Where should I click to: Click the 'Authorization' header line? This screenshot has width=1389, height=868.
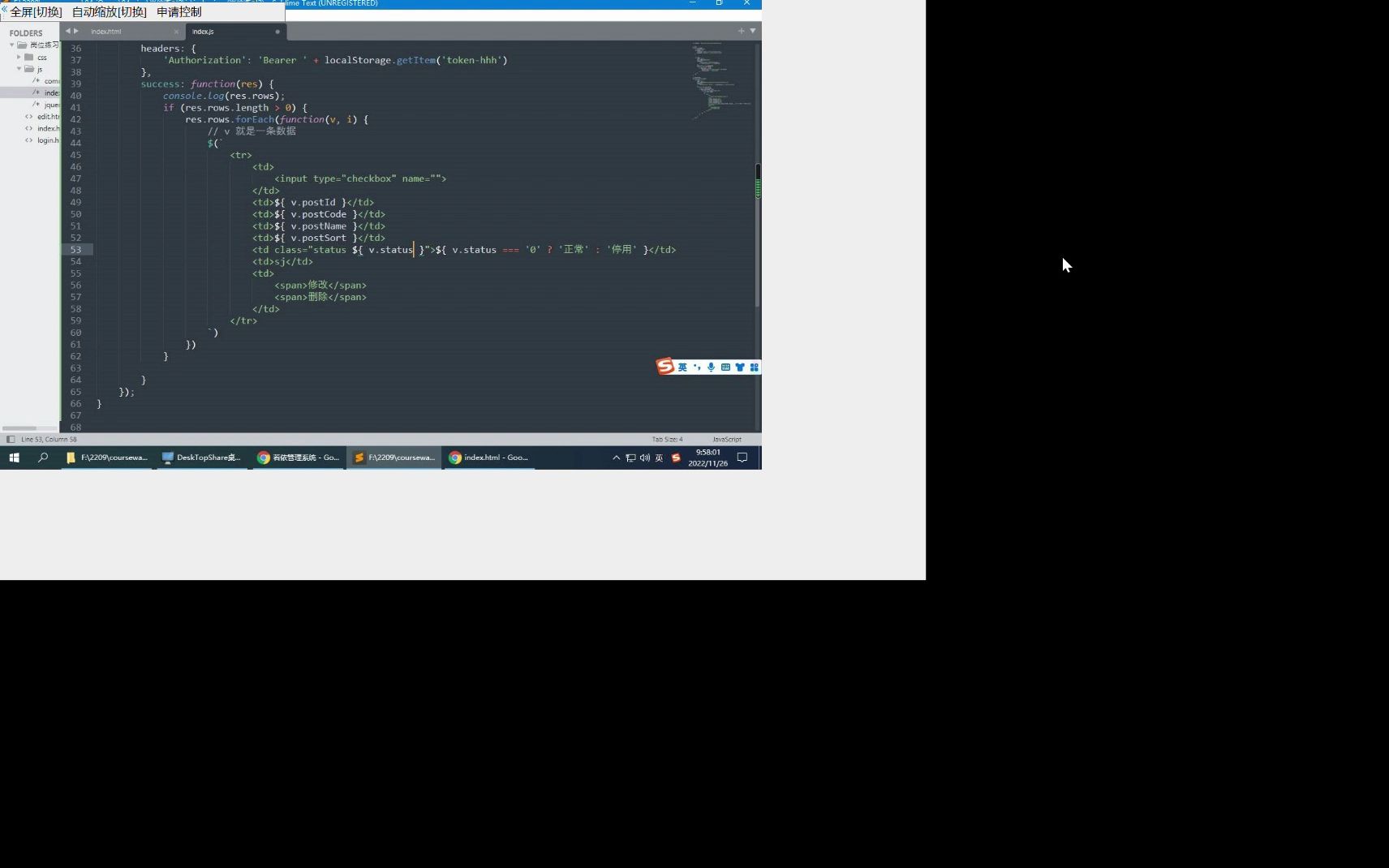tap(335, 60)
